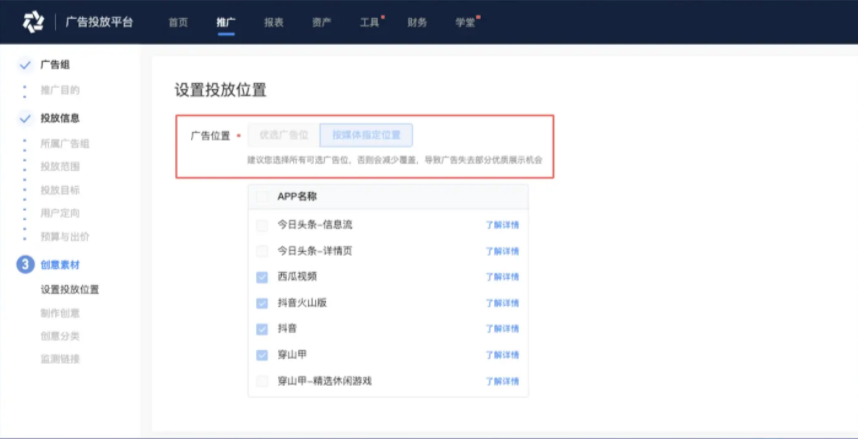Go to 推广目的 in sidebar

[60, 90]
